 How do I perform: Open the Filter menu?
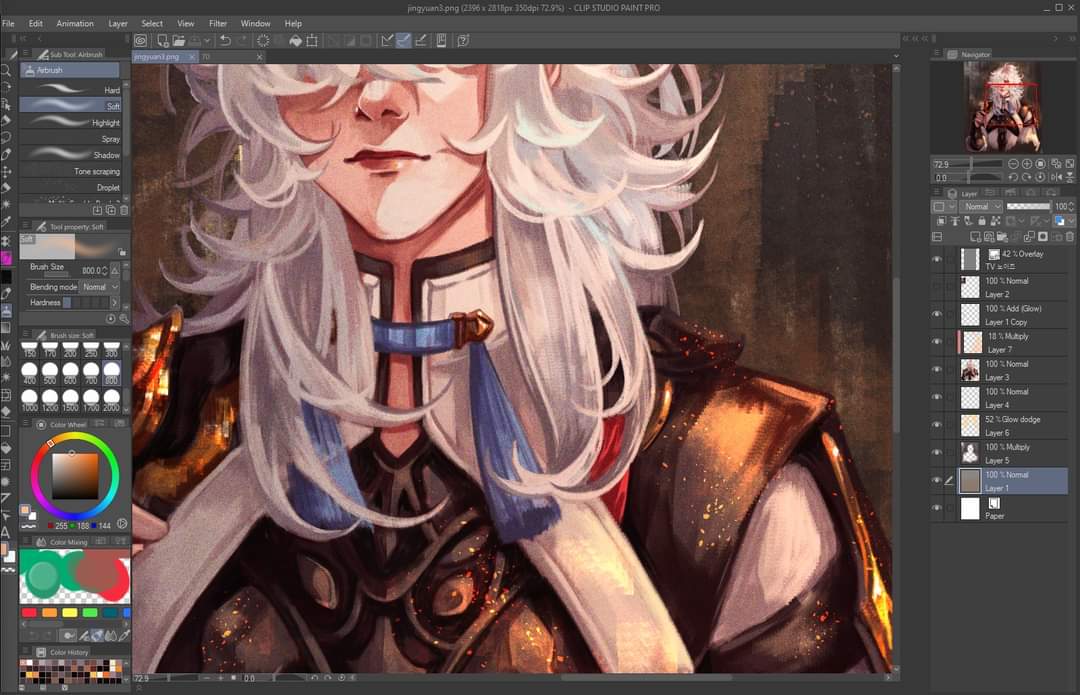click(218, 23)
